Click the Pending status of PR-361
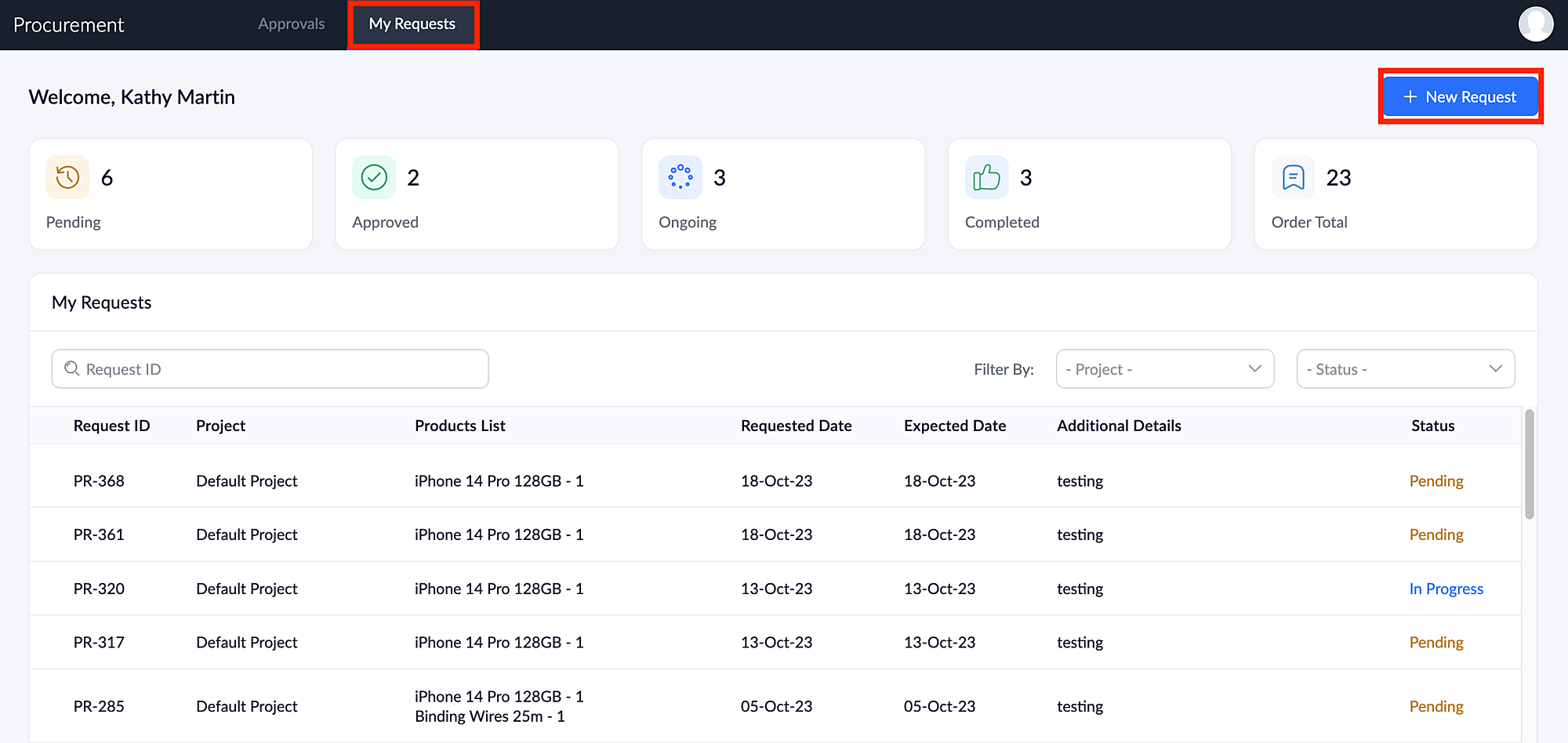 1436,535
